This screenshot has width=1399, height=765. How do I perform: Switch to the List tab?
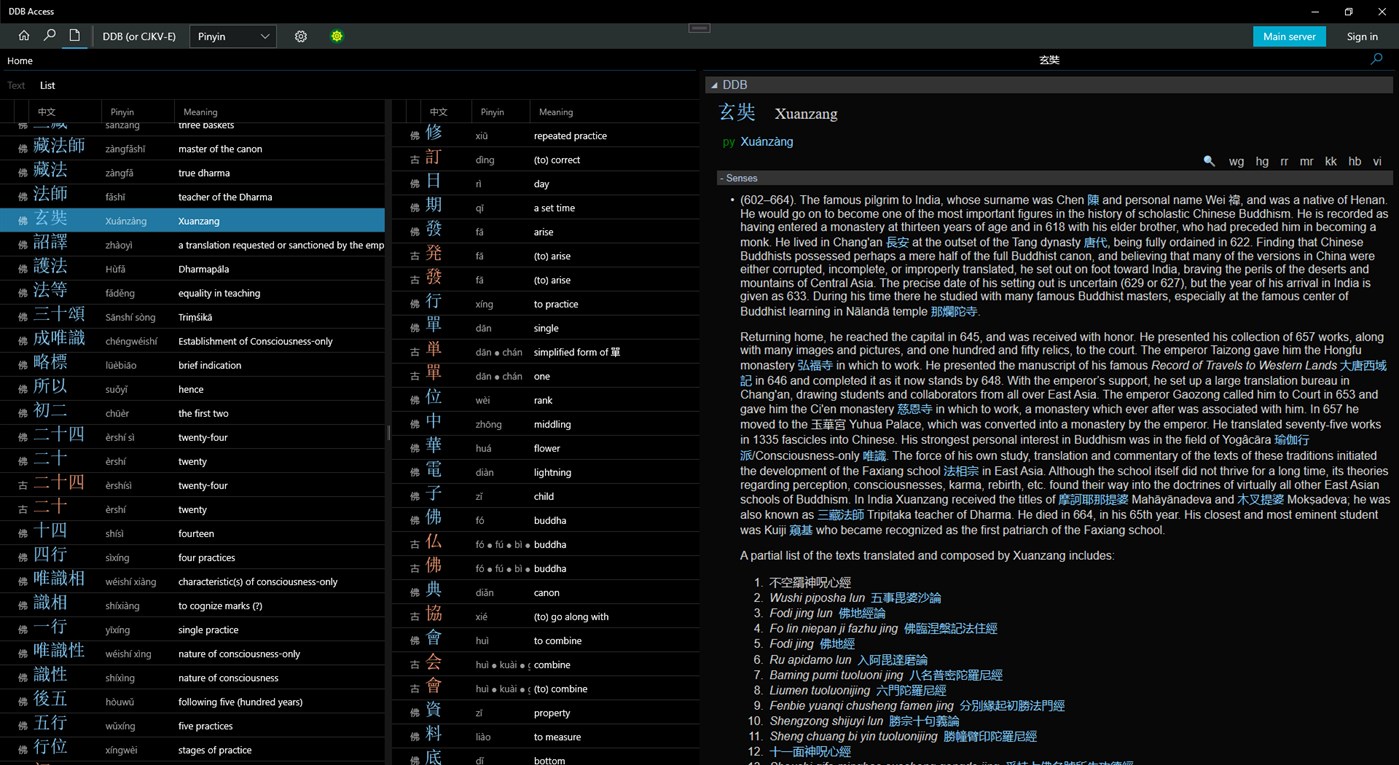point(46,85)
